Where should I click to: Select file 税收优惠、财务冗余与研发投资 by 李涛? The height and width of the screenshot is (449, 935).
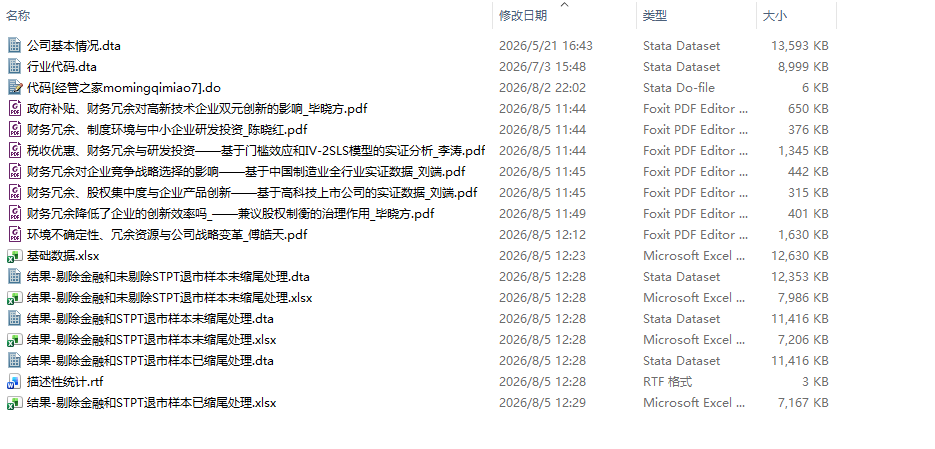(x=256, y=150)
